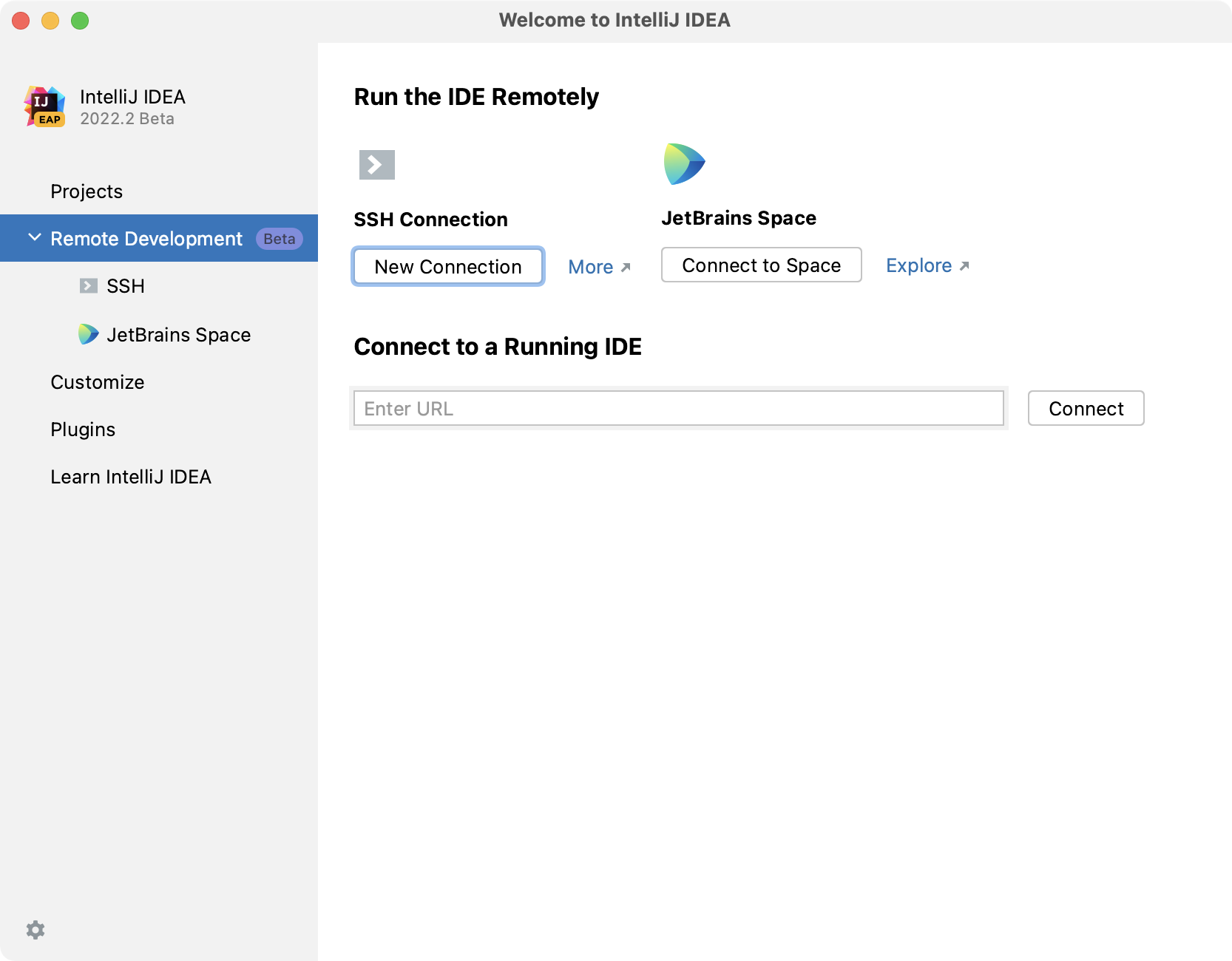This screenshot has width=1232, height=961.
Task: Close the window with the red button
Action: coord(21,21)
